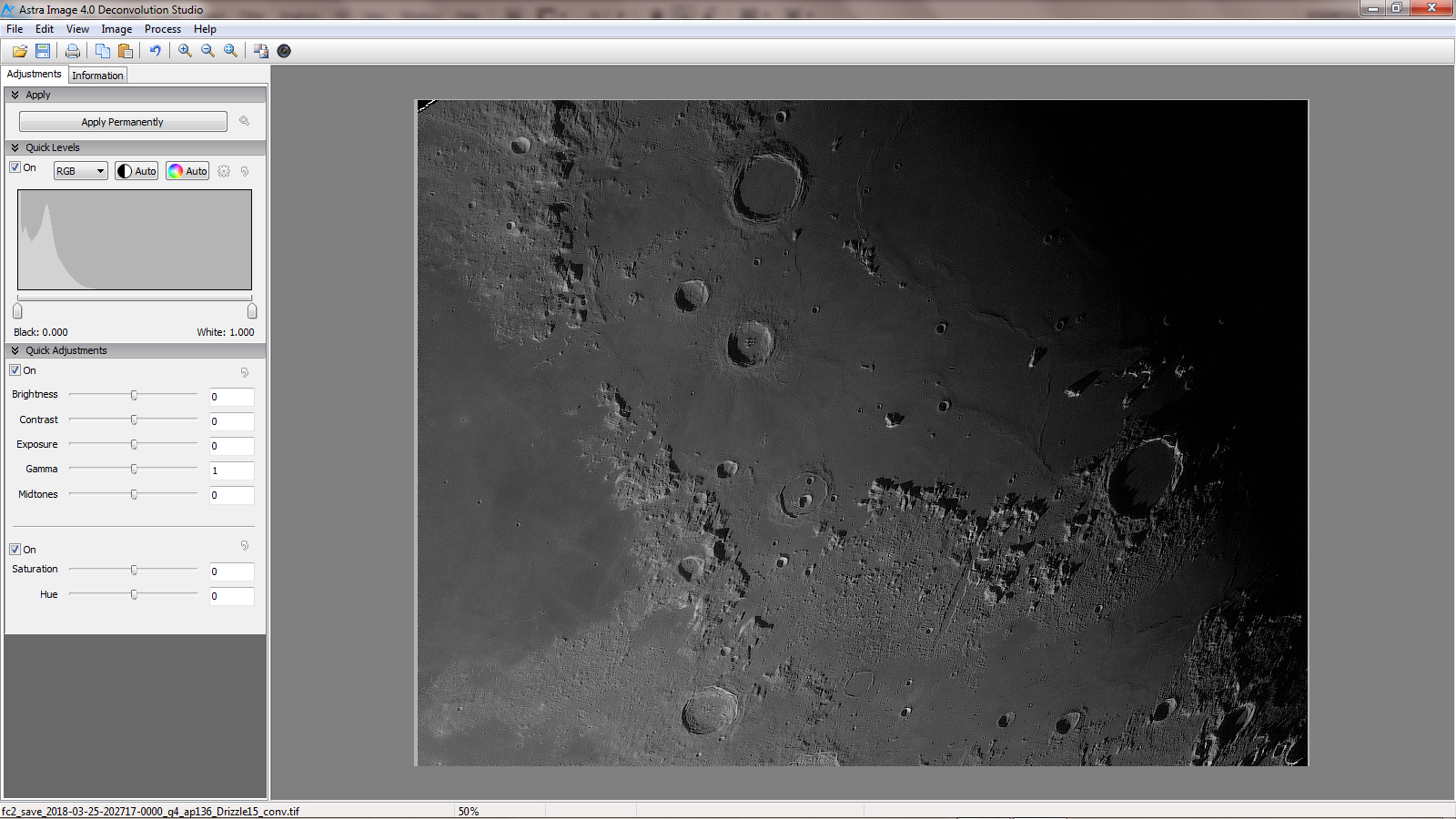Click the Black: 0.000 label
This screenshot has height=819, width=1456.
[x=41, y=332]
